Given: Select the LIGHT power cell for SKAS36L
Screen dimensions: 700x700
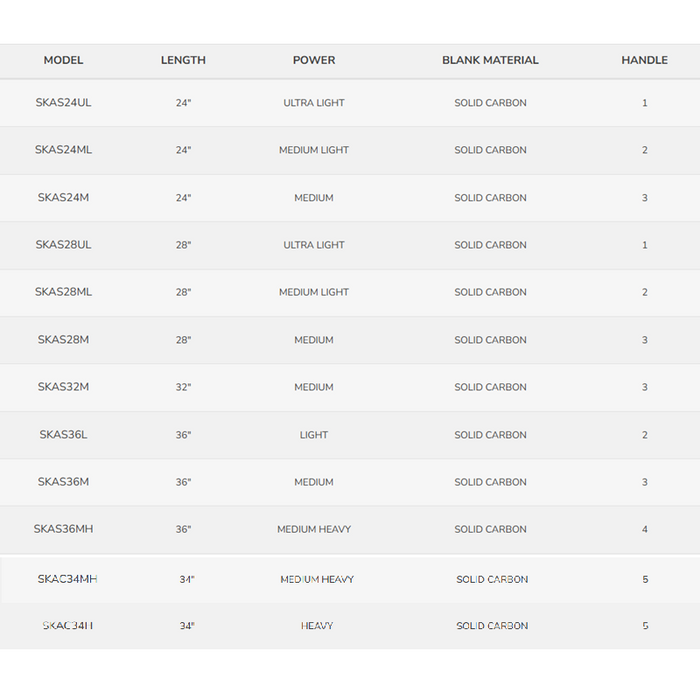Looking at the screenshot, I should (314, 435).
